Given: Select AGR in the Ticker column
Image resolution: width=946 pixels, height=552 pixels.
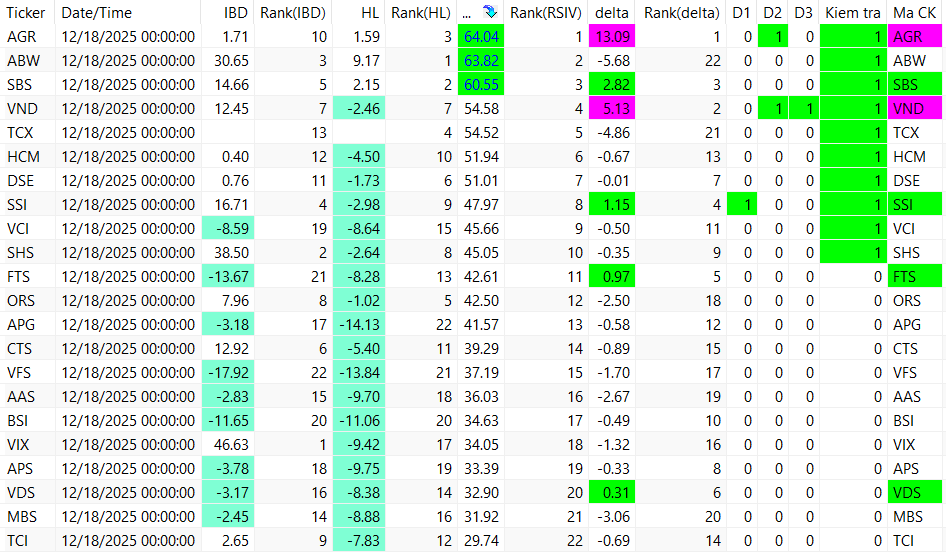Looking at the screenshot, I should coord(22,37).
